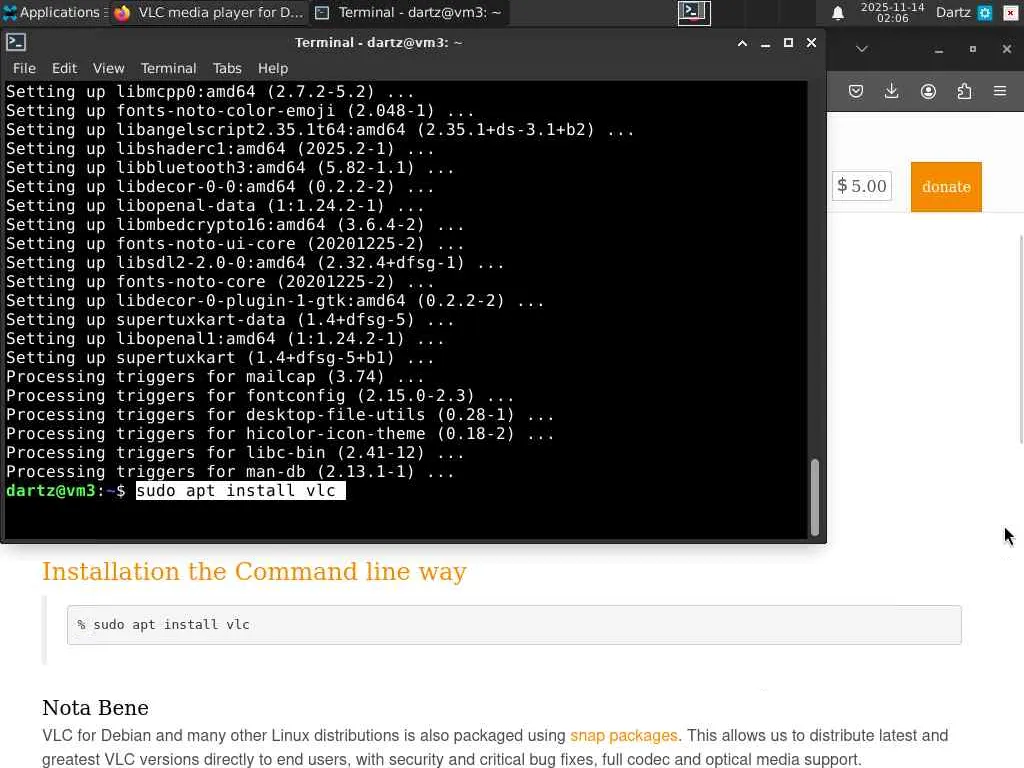Screen dimensions: 1024x768
Task: Click the blue gear icon beside Dartz
Action: [x=985, y=12]
